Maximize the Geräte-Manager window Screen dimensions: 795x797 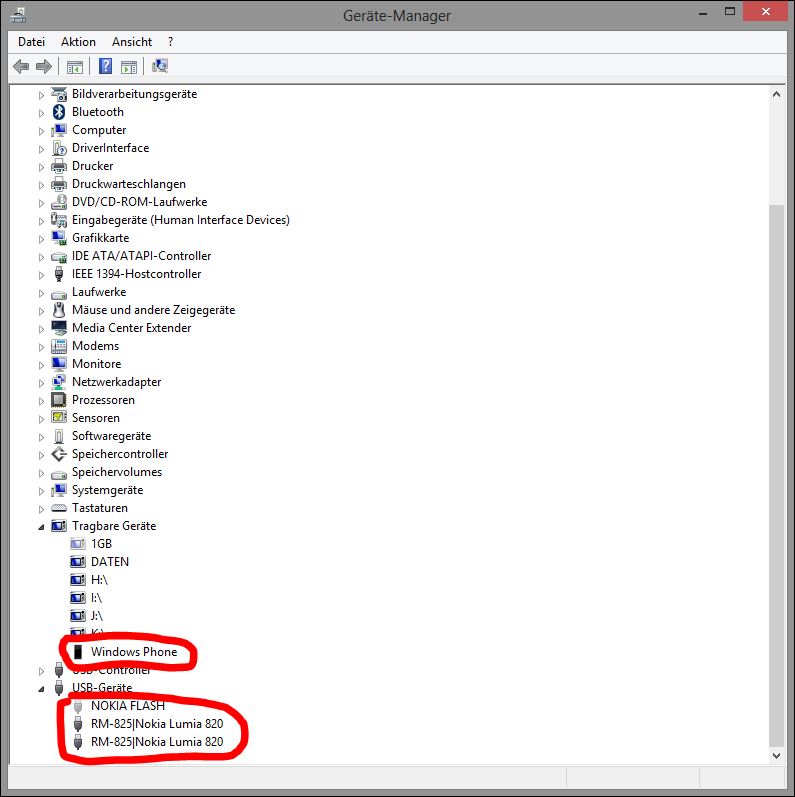click(x=730, y=12)
